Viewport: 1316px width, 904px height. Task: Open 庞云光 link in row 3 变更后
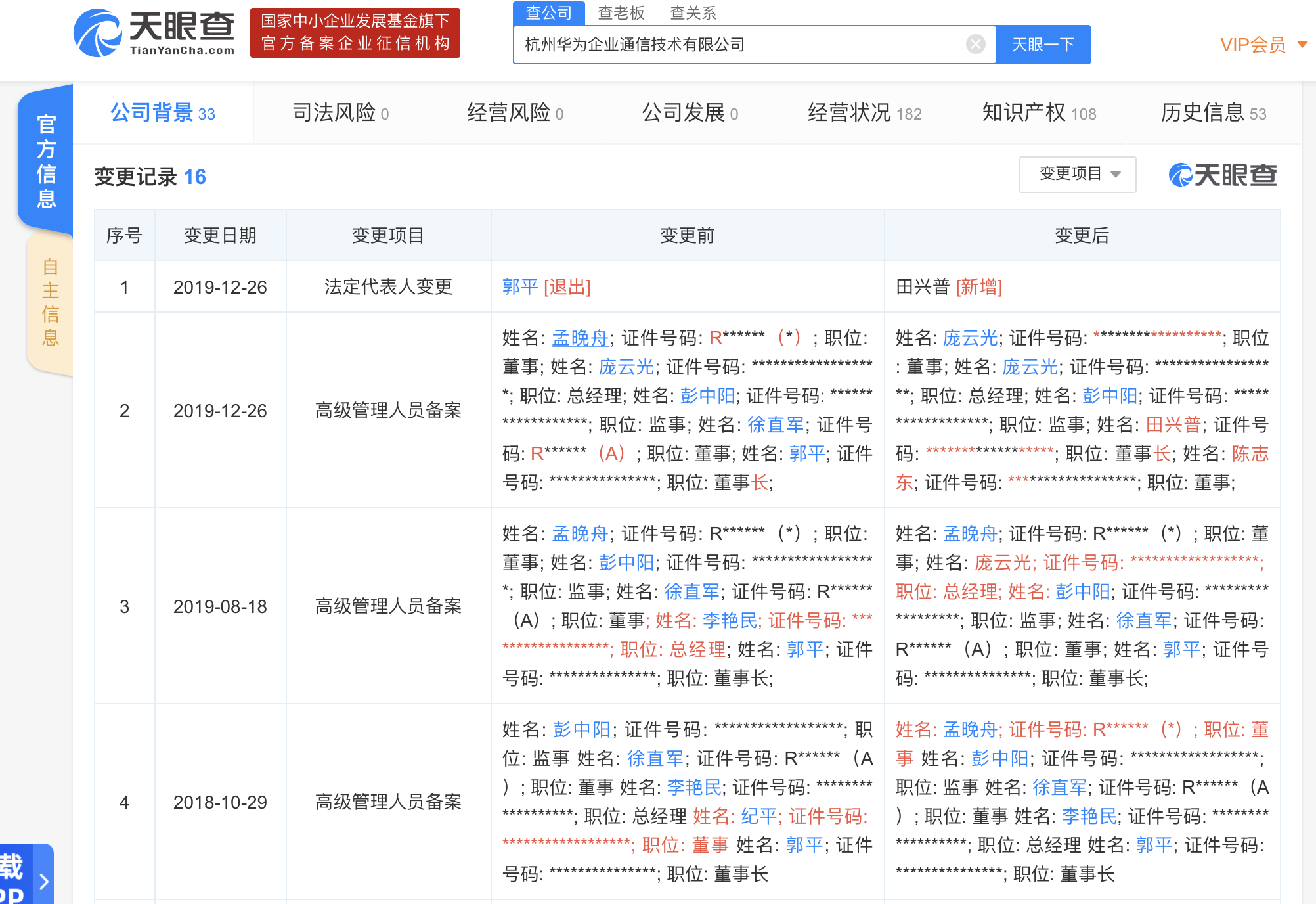pos(1002,563)
